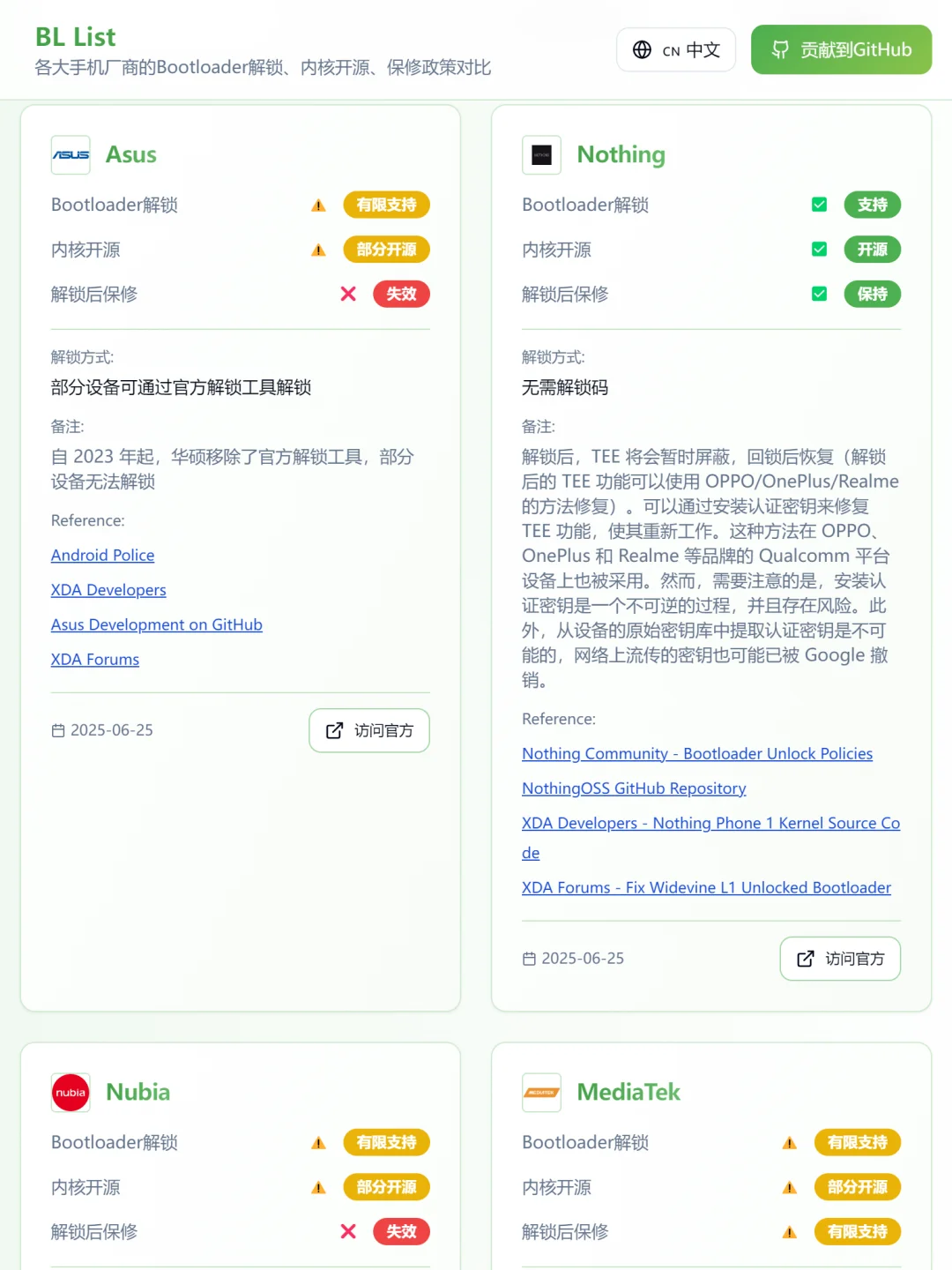Open the Android Police reference link
Viewport: 952px width, 1270px height.
pyautogui.click(x=102, y=555)
